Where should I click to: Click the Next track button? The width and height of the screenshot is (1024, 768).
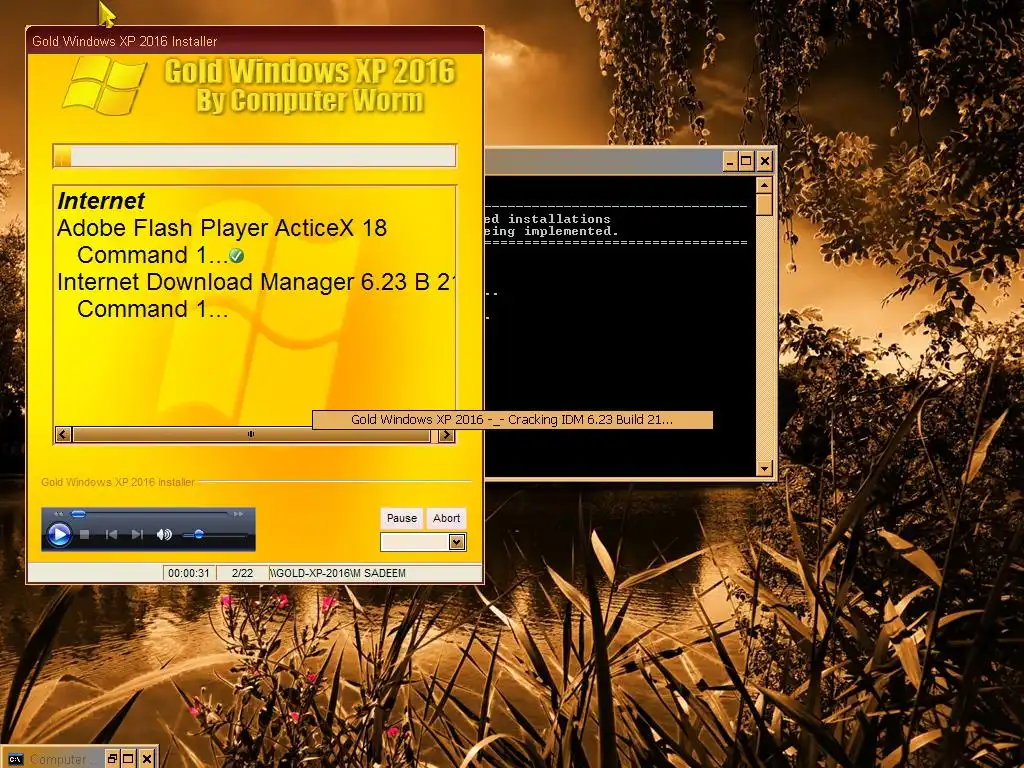(137, 535)
